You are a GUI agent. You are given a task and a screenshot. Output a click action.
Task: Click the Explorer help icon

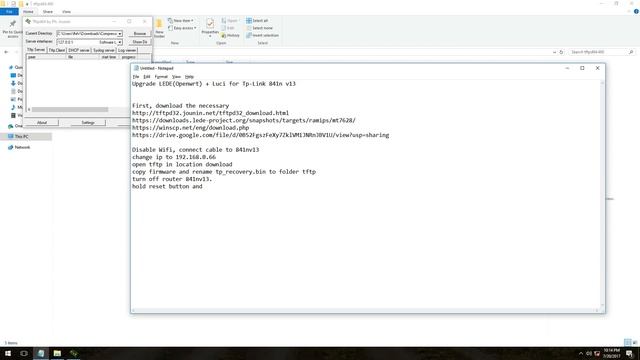(636, 12)
